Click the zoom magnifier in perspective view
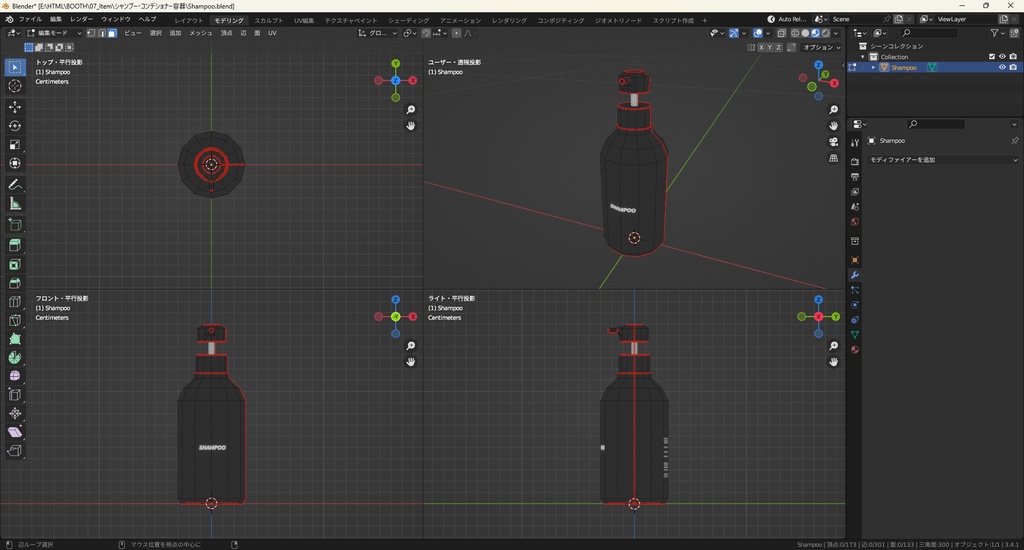Screen dimensions: 1024x550 point(834,110)
